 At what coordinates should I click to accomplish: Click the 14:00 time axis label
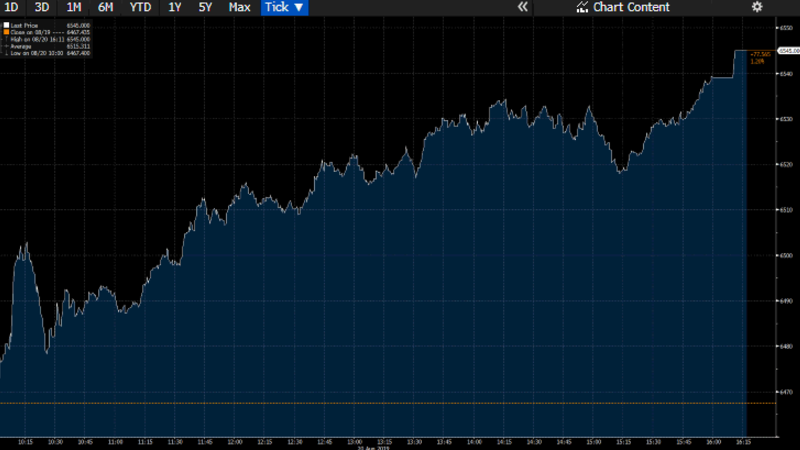click(x=474, y=442)
